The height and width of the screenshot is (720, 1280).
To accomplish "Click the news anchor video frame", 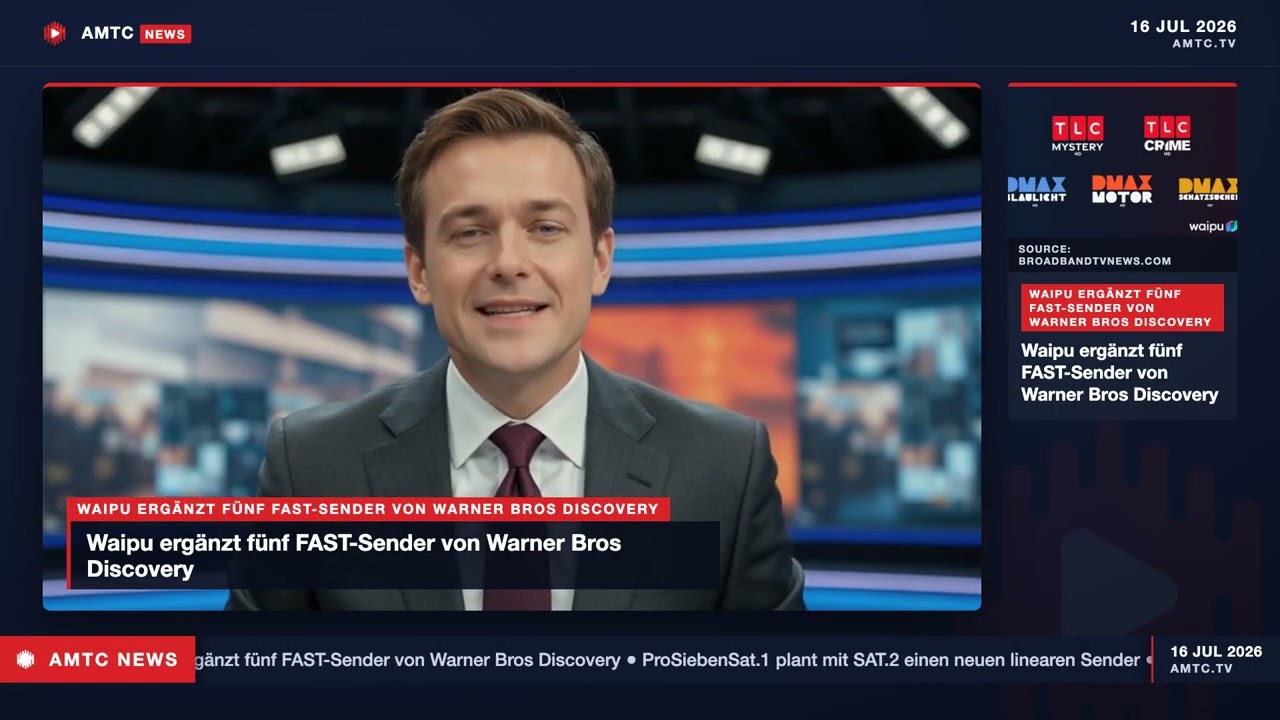I will tap(511, 347).
